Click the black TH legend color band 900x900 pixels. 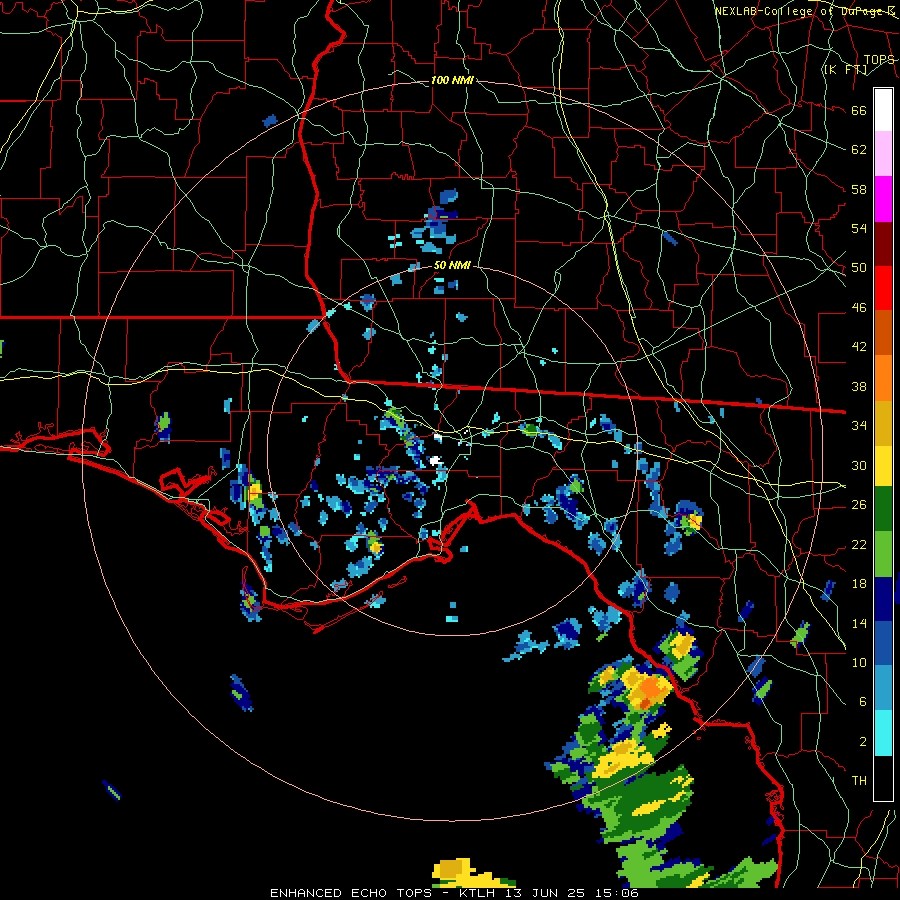(x=883, y=778)
